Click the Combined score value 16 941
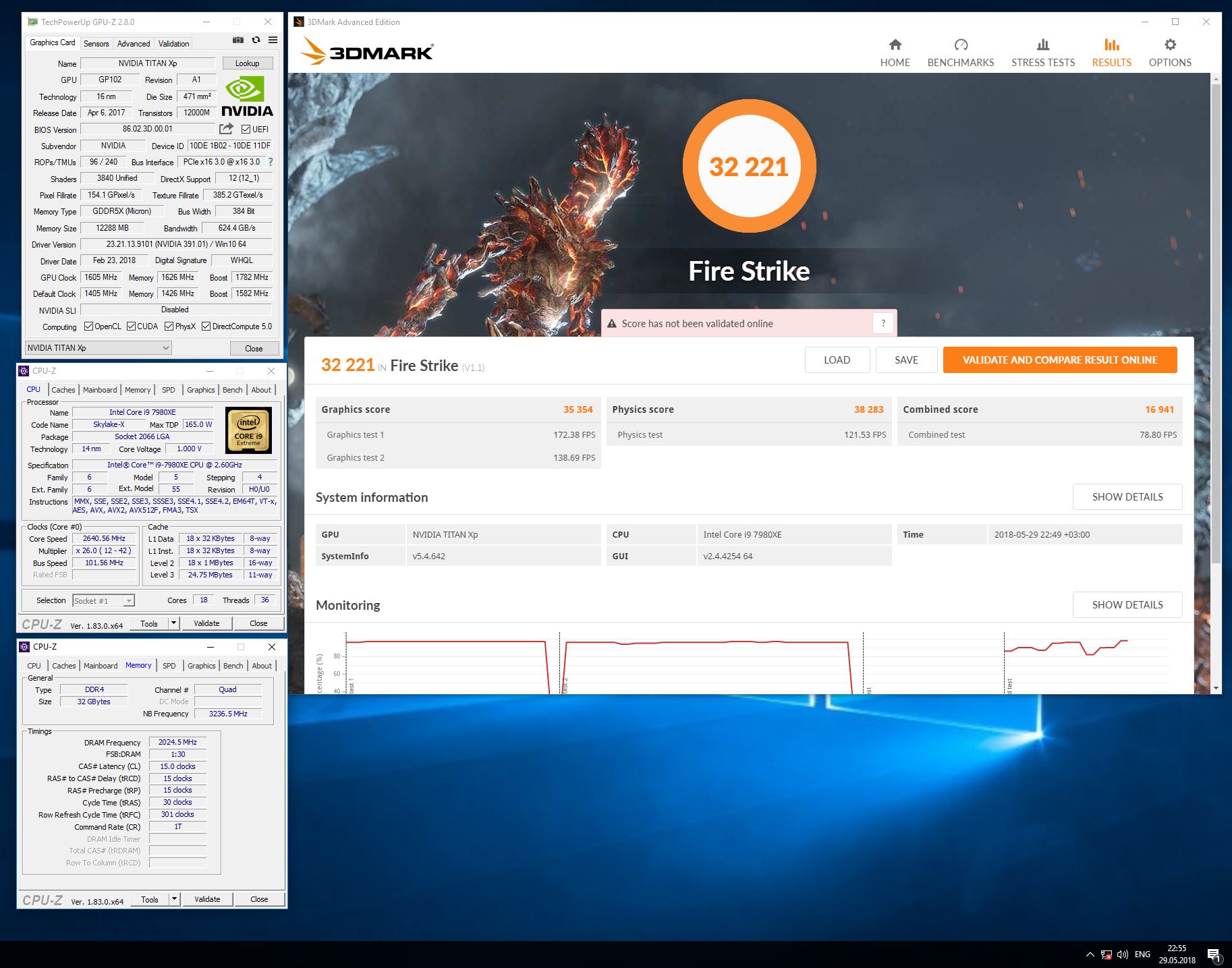This screenshot has height=968, width=1232. coord(1159,409)
